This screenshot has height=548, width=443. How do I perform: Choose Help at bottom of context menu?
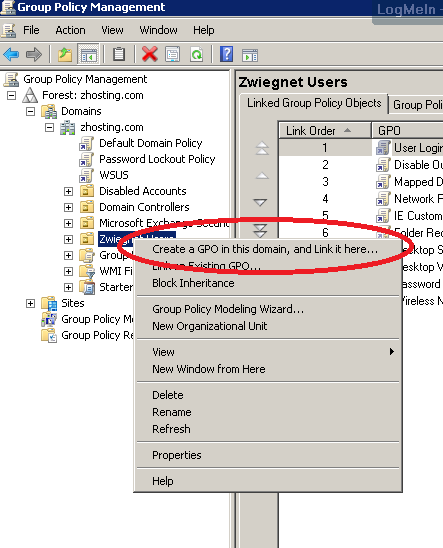(268, 481)
